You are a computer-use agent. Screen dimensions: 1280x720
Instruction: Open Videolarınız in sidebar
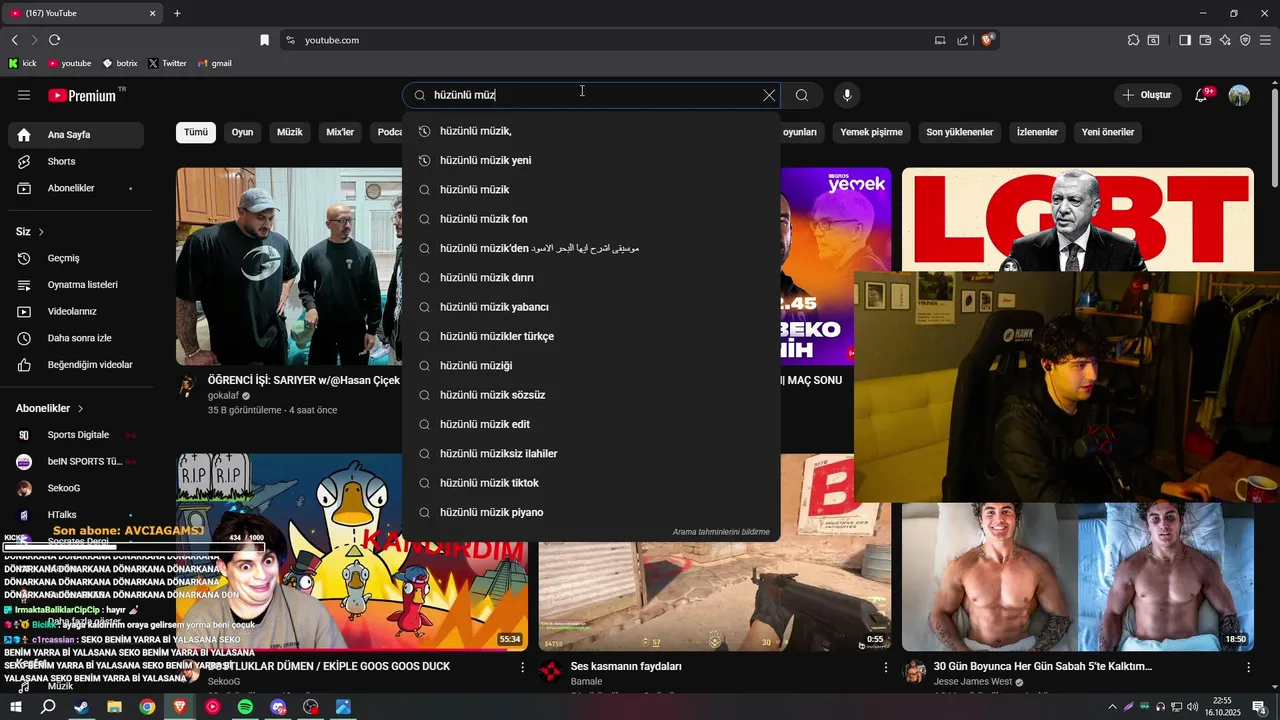point(76,311)
